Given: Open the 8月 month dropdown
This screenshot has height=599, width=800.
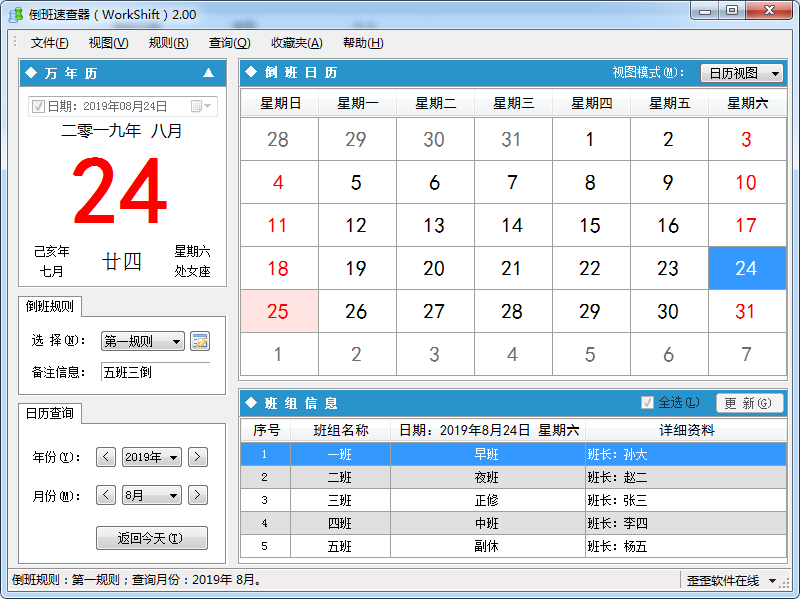Looking at the screenshot, I should (152, 495).
